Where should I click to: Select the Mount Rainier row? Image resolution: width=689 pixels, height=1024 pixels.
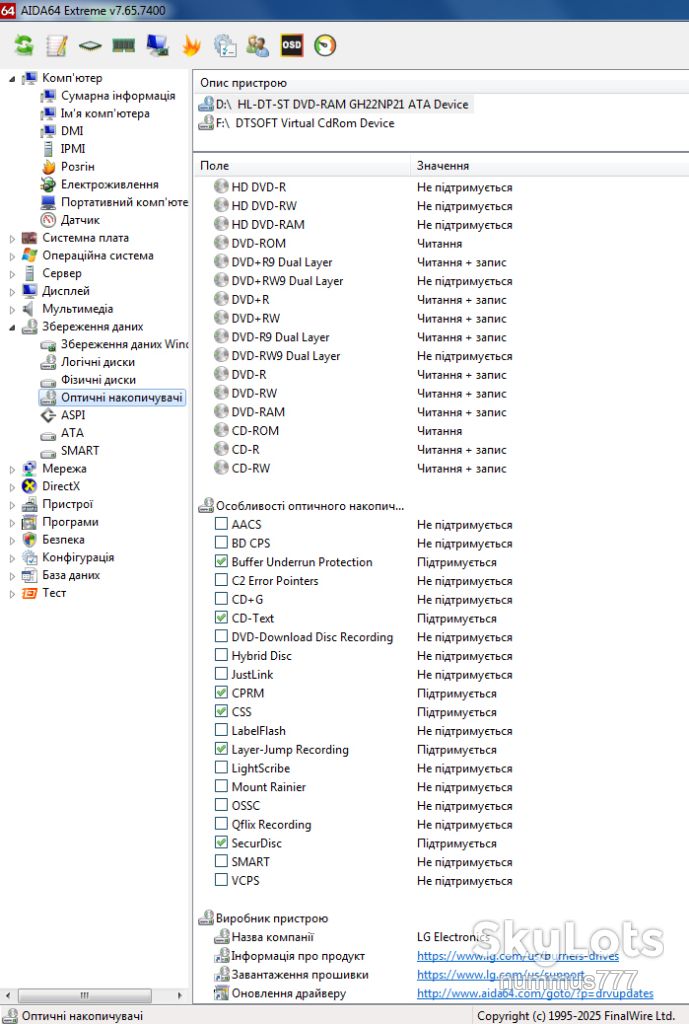pos(441,786)
